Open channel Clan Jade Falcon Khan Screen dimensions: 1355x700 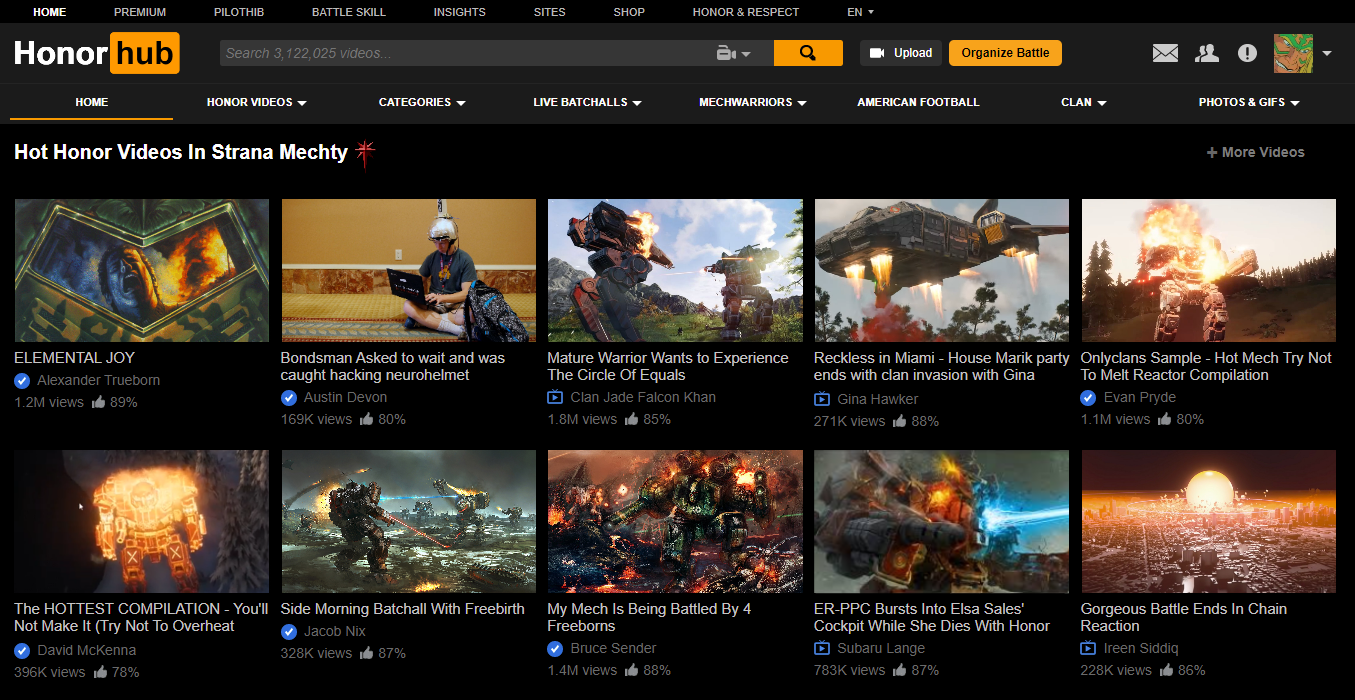point(643,397)
